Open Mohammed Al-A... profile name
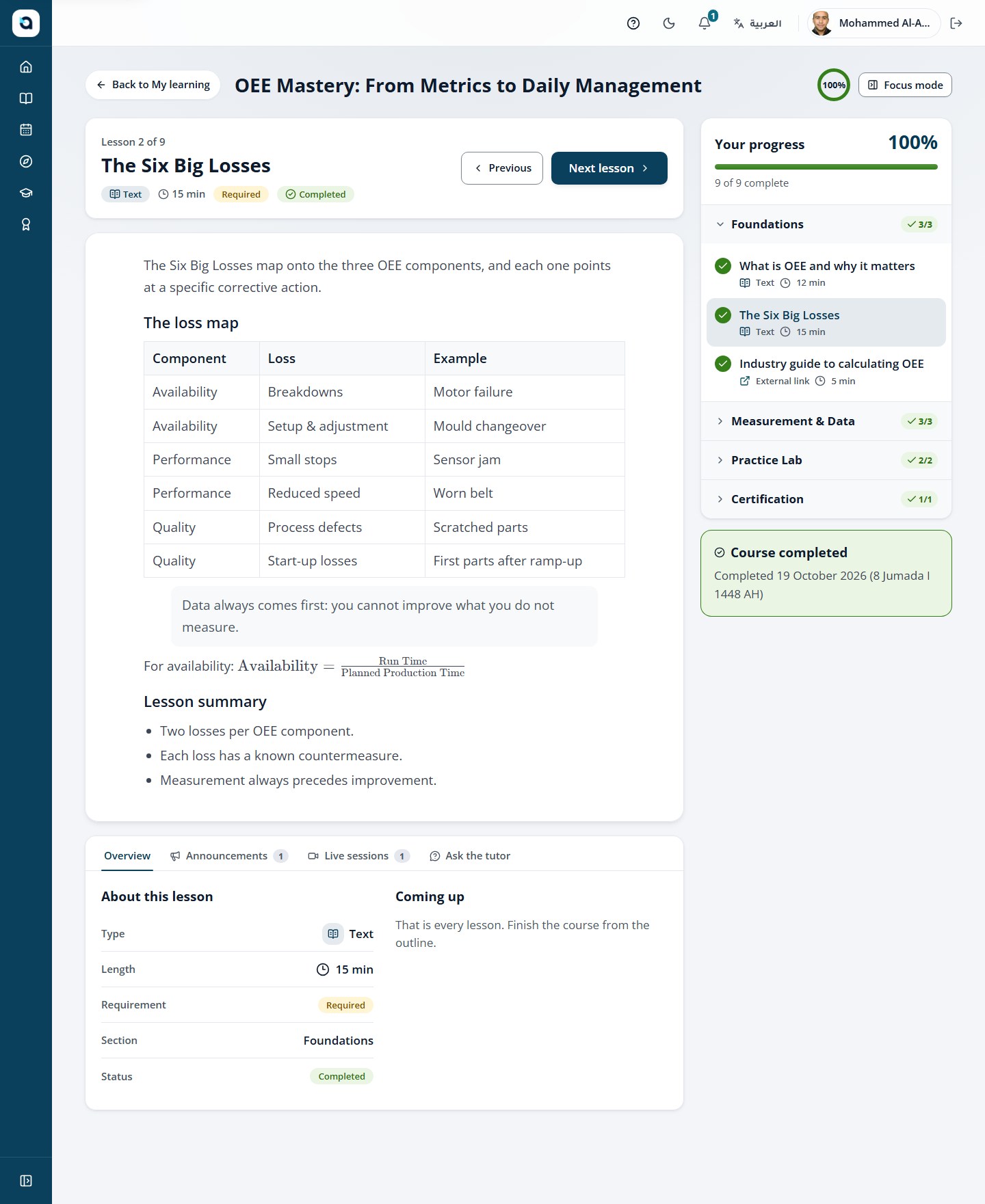 coord(884,23)
